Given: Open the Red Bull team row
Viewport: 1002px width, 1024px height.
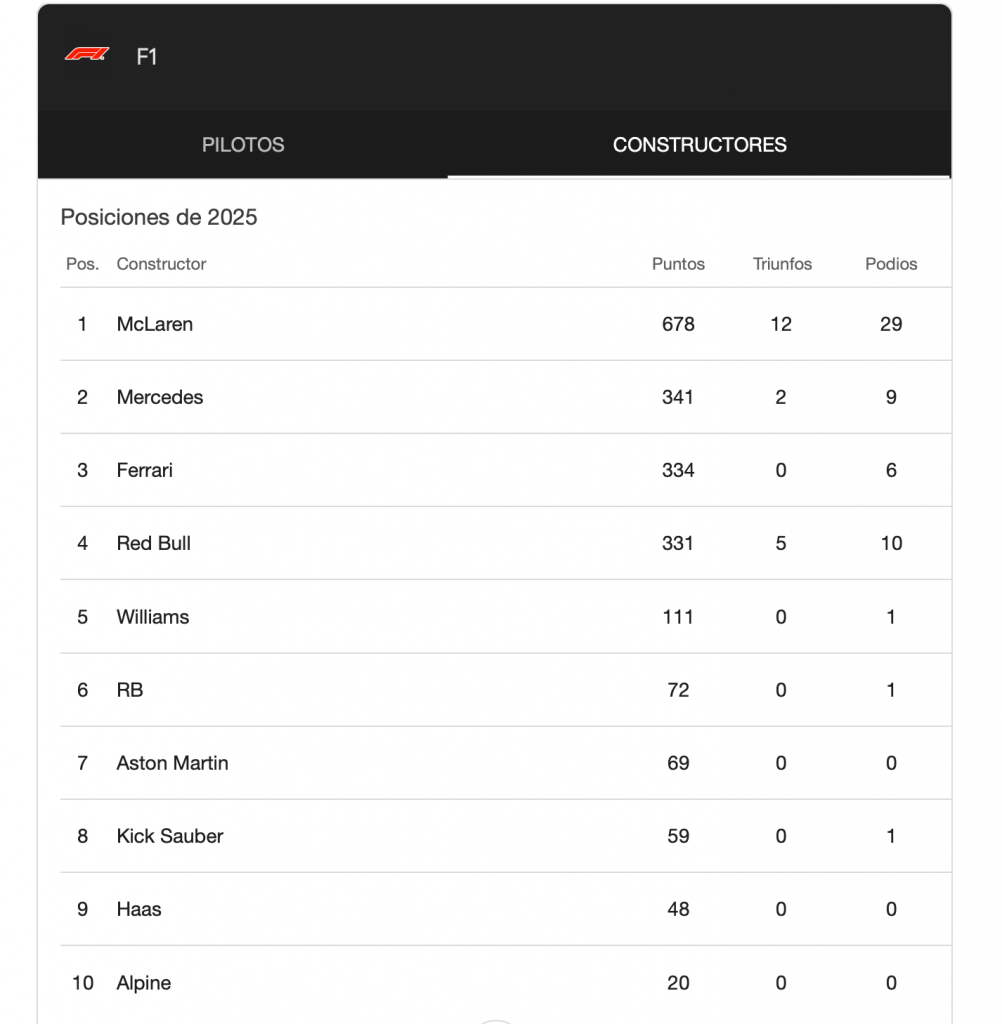Looking at the screenshot, I should click(154, 543).
